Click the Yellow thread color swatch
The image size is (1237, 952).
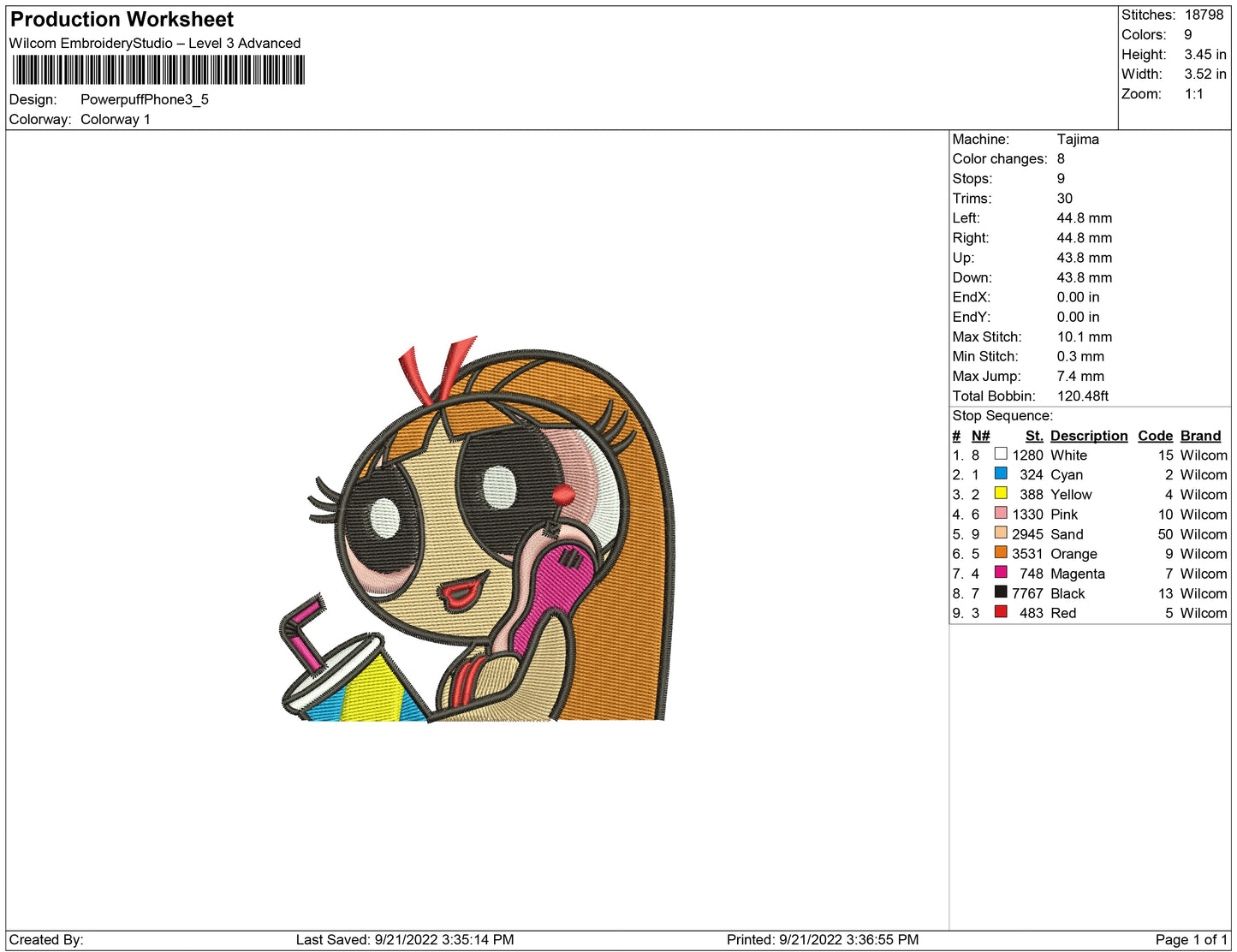pyautogui.click(x=1001, y=493)
